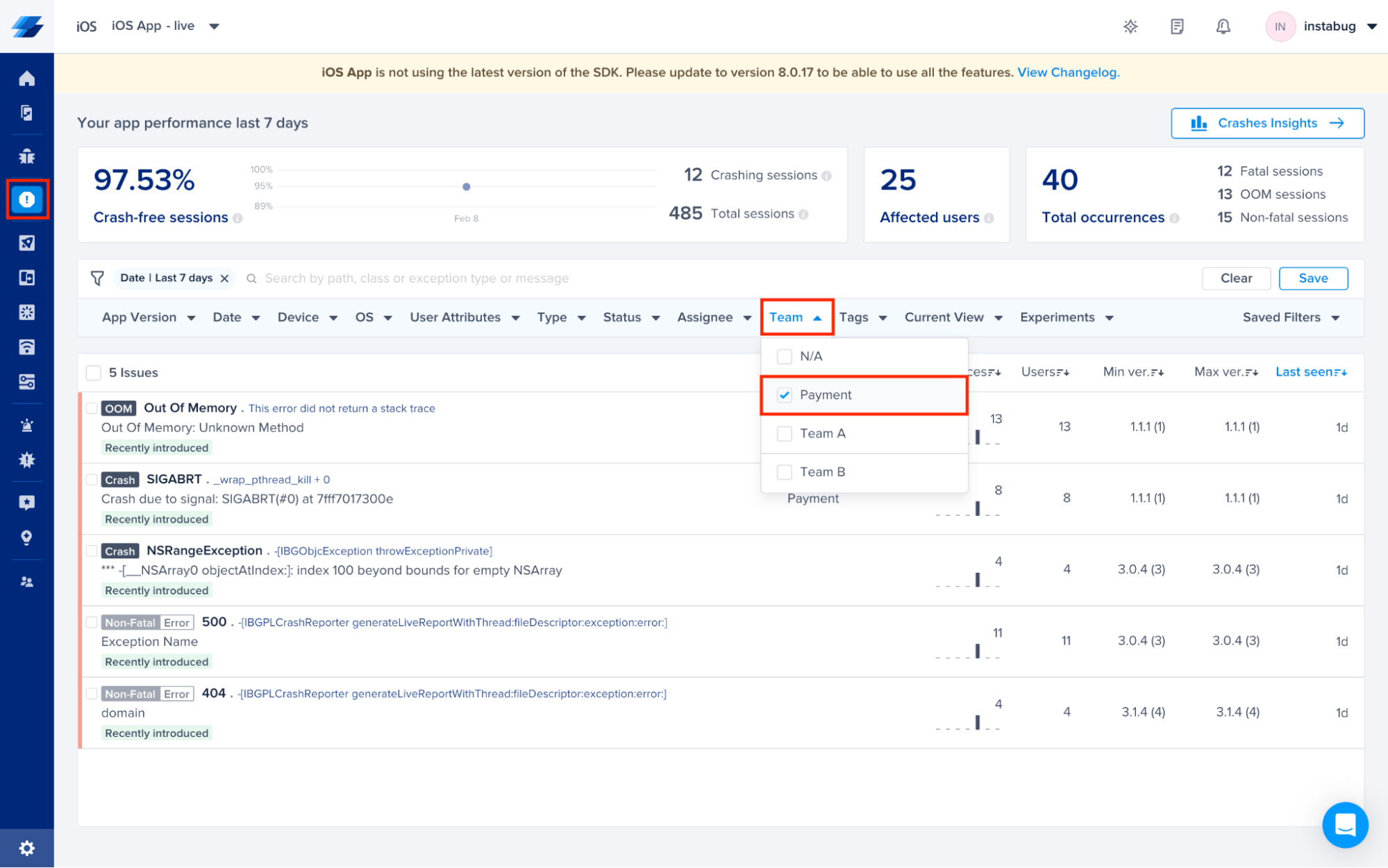The height and width of the screenshot is (868, 1388).
Task: Expand the Status filter dropdown
Action: coord(631,317)
